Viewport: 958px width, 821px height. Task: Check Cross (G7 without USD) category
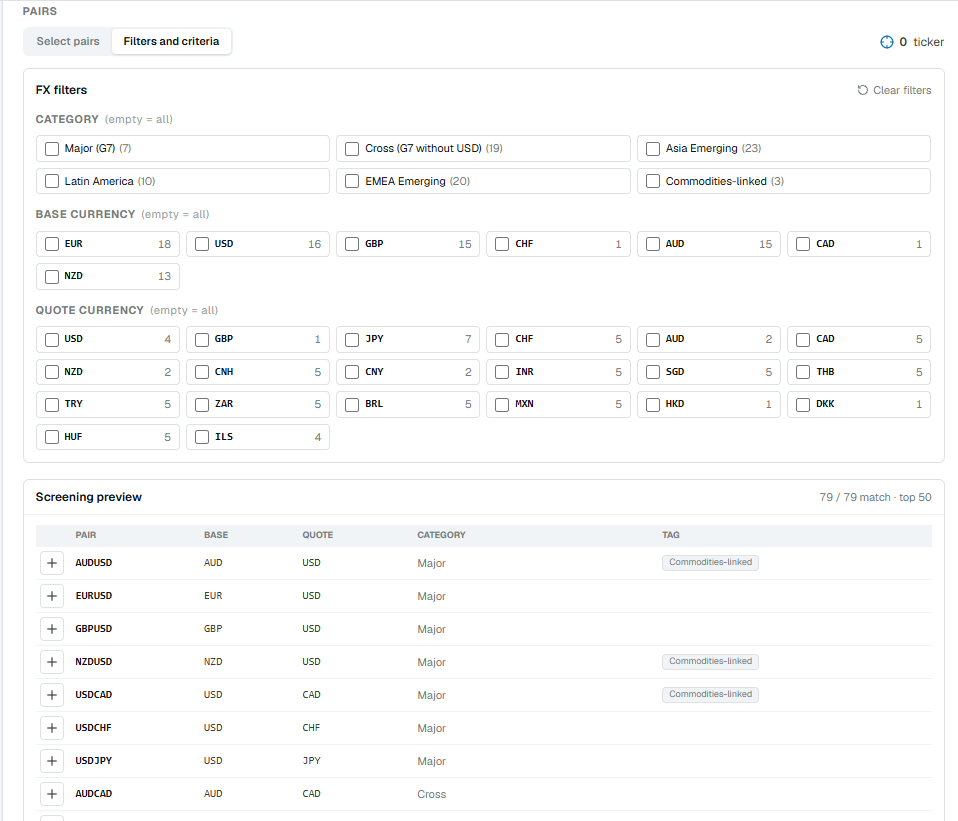(352, 149)
